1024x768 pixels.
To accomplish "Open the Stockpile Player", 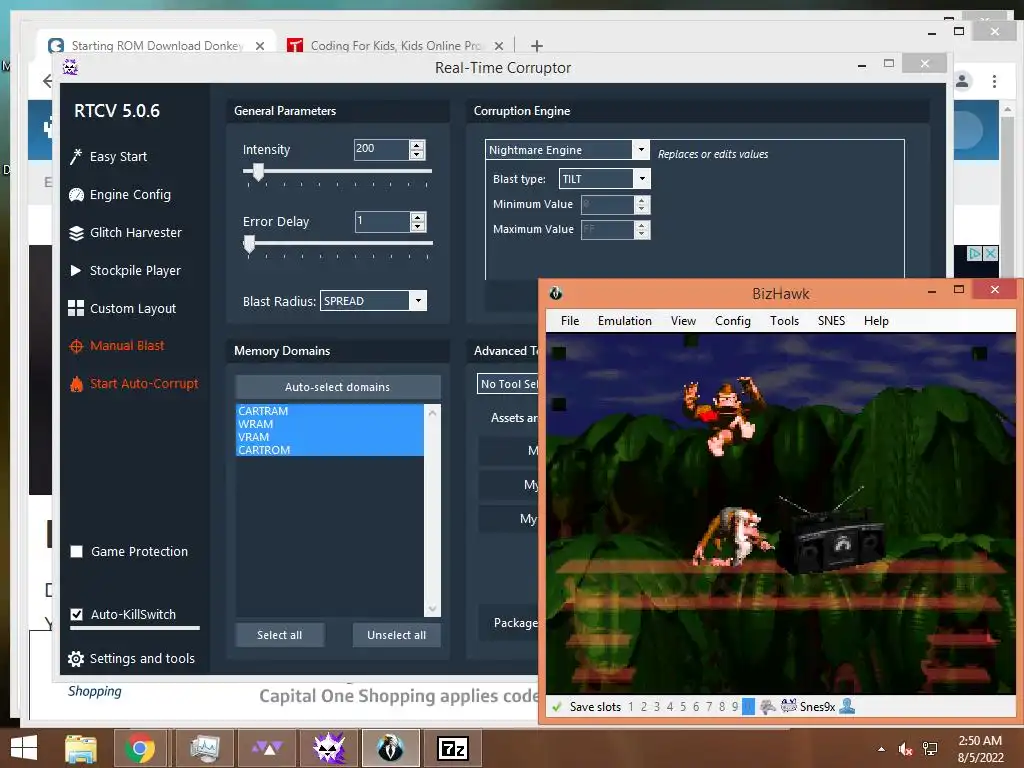I will [x=125, y=270].
